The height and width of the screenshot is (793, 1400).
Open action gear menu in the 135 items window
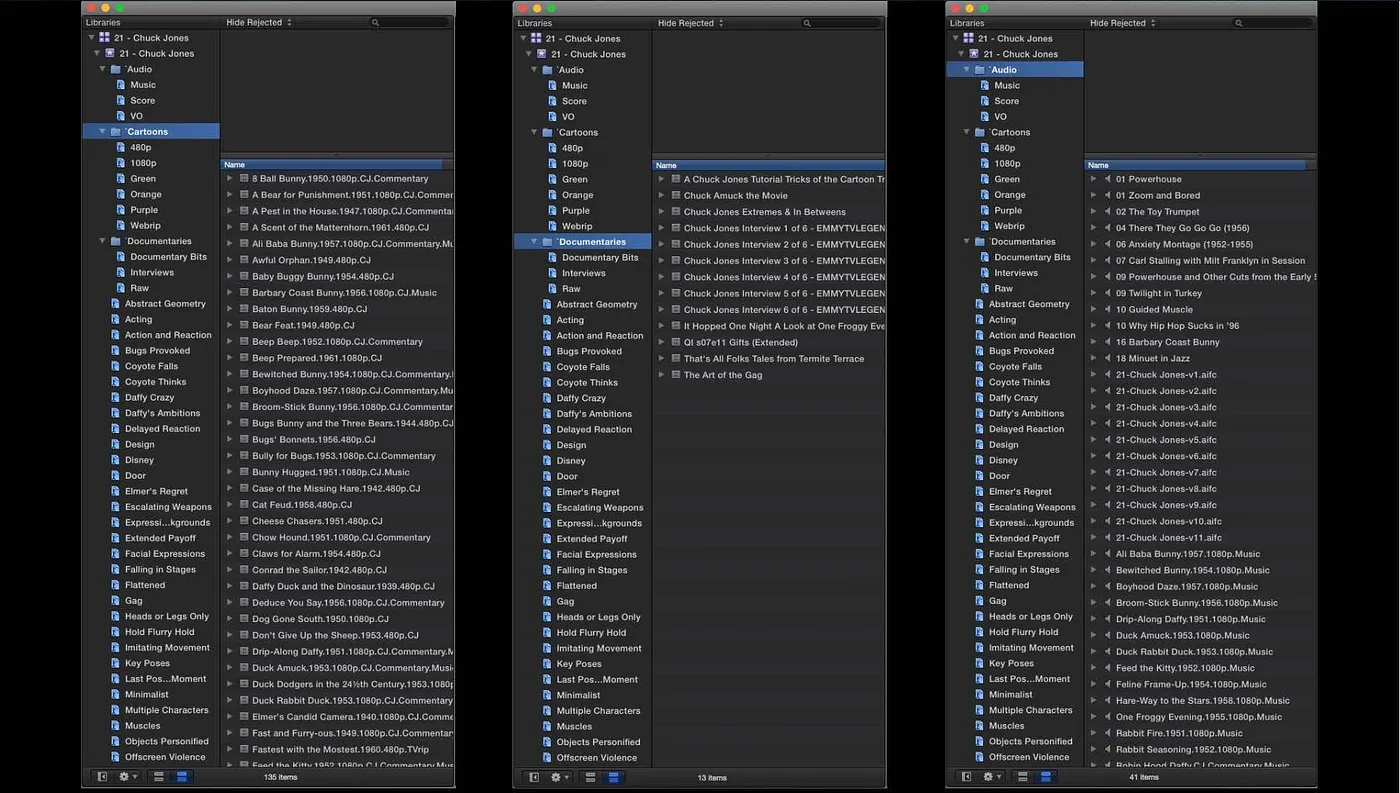126,776
